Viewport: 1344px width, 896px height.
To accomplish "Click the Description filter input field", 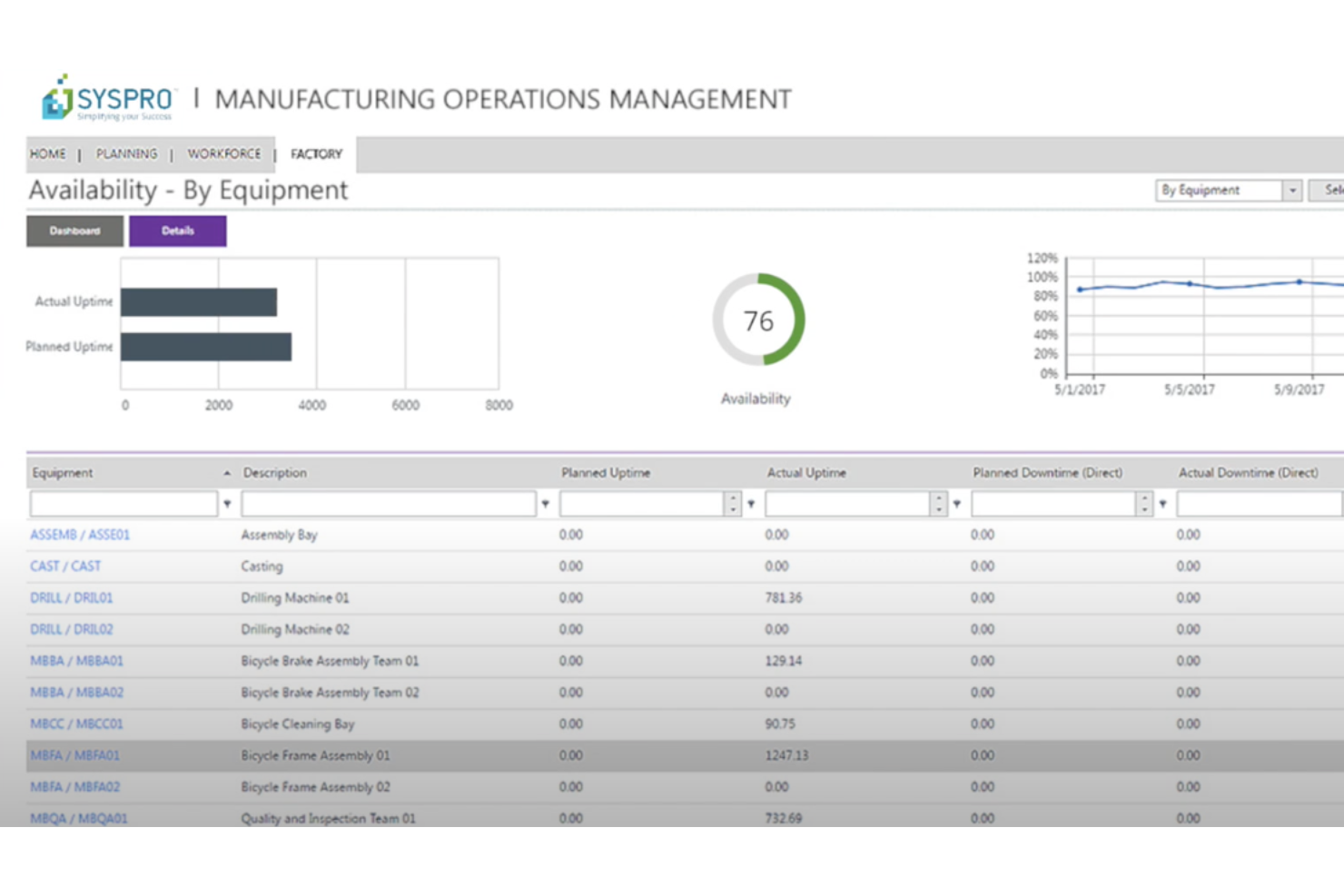I will 389,504.
